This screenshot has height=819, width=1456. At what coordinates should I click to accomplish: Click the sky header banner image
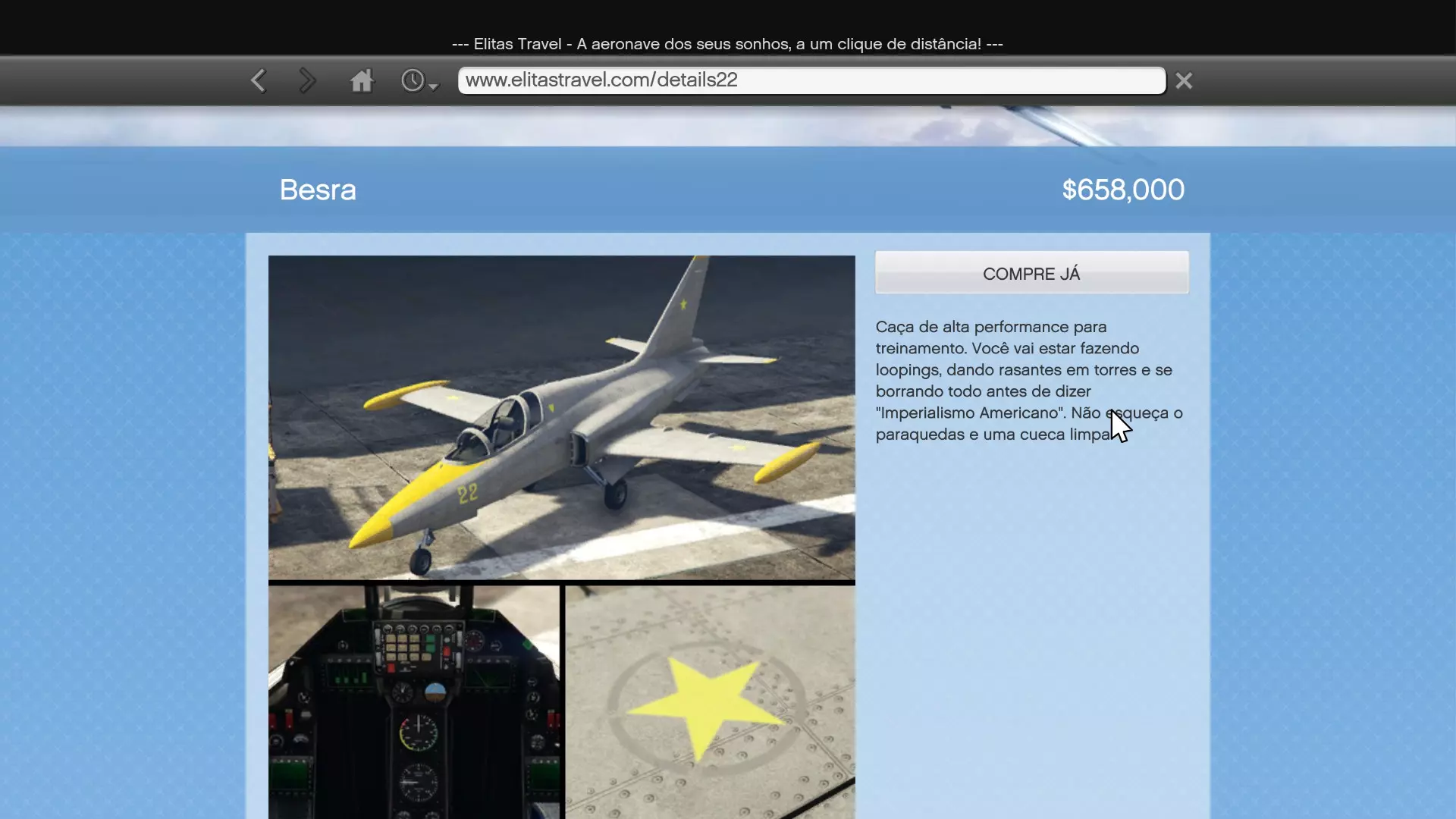728,126
